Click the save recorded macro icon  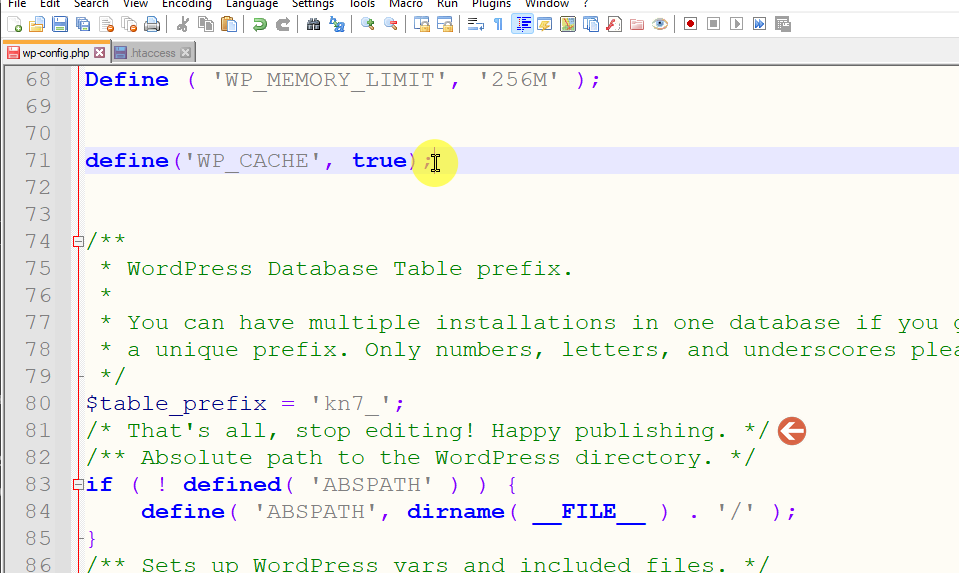pyautogui.click(x=783, y=24)
